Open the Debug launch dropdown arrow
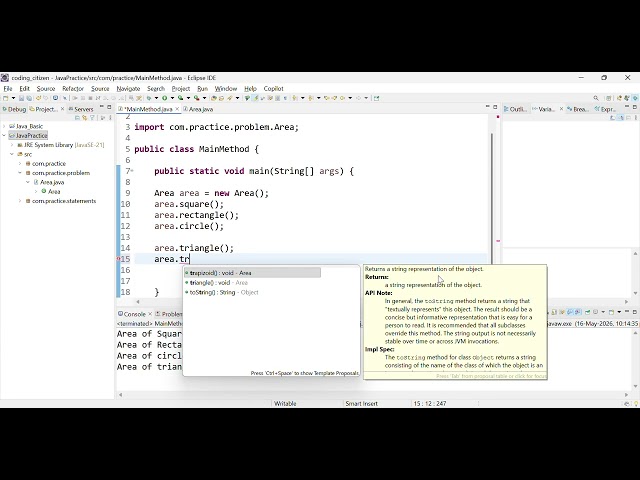Screen dimensions: 640x480 point(156,98)
